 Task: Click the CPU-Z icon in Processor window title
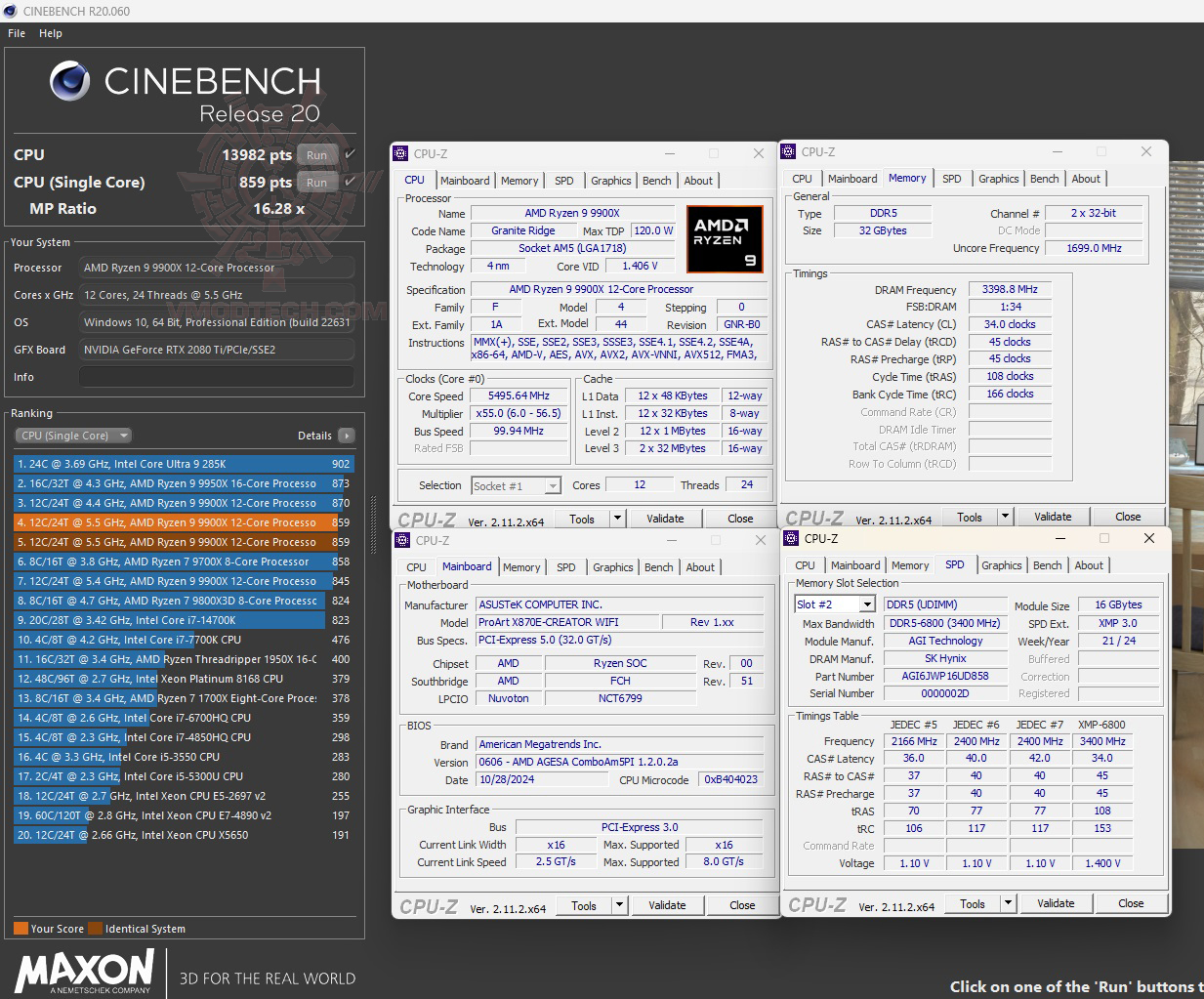(400, 153)
